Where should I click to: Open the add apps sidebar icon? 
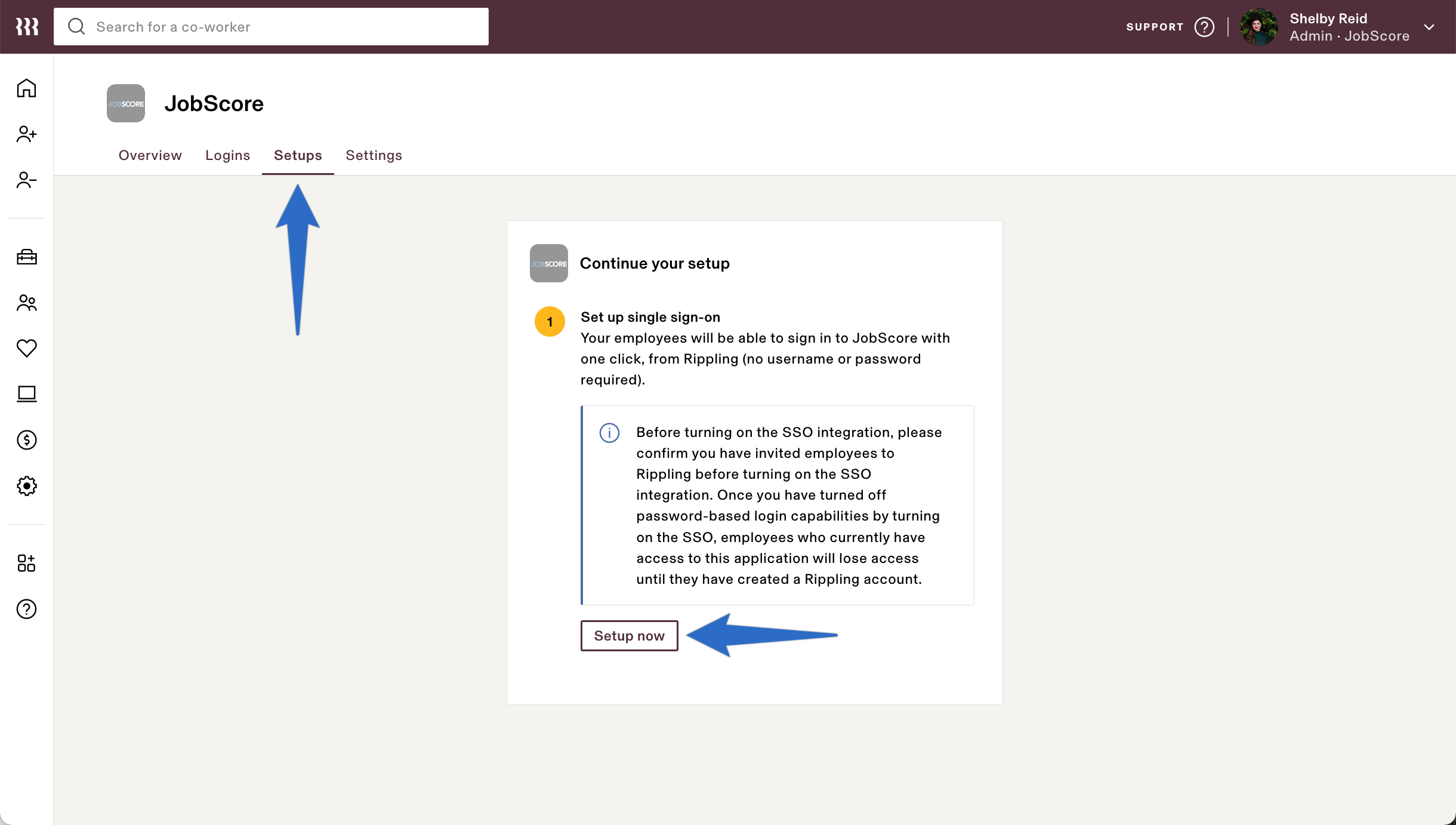26,563
